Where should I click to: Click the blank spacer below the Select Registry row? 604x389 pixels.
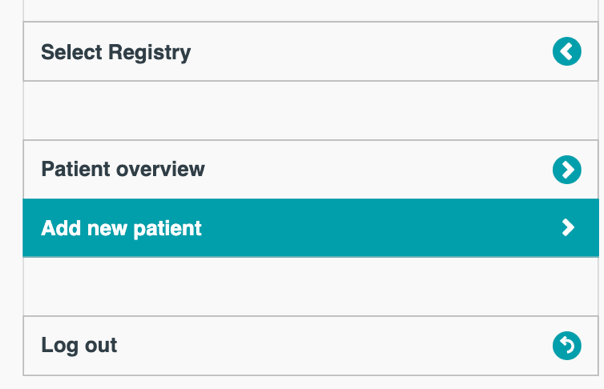click(311, 111)
